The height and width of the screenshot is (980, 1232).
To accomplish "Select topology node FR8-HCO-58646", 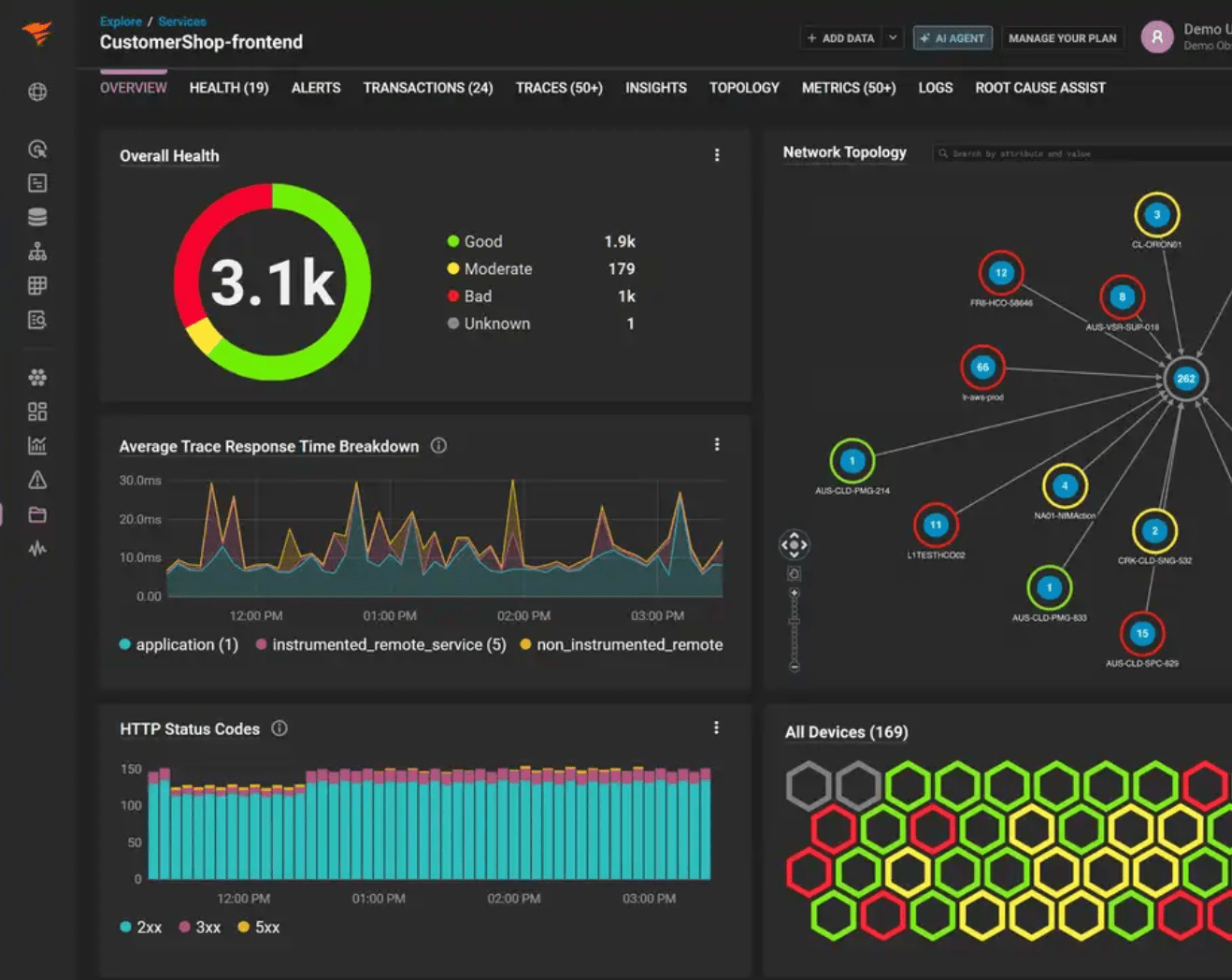I will click(x=1001, y=273).
